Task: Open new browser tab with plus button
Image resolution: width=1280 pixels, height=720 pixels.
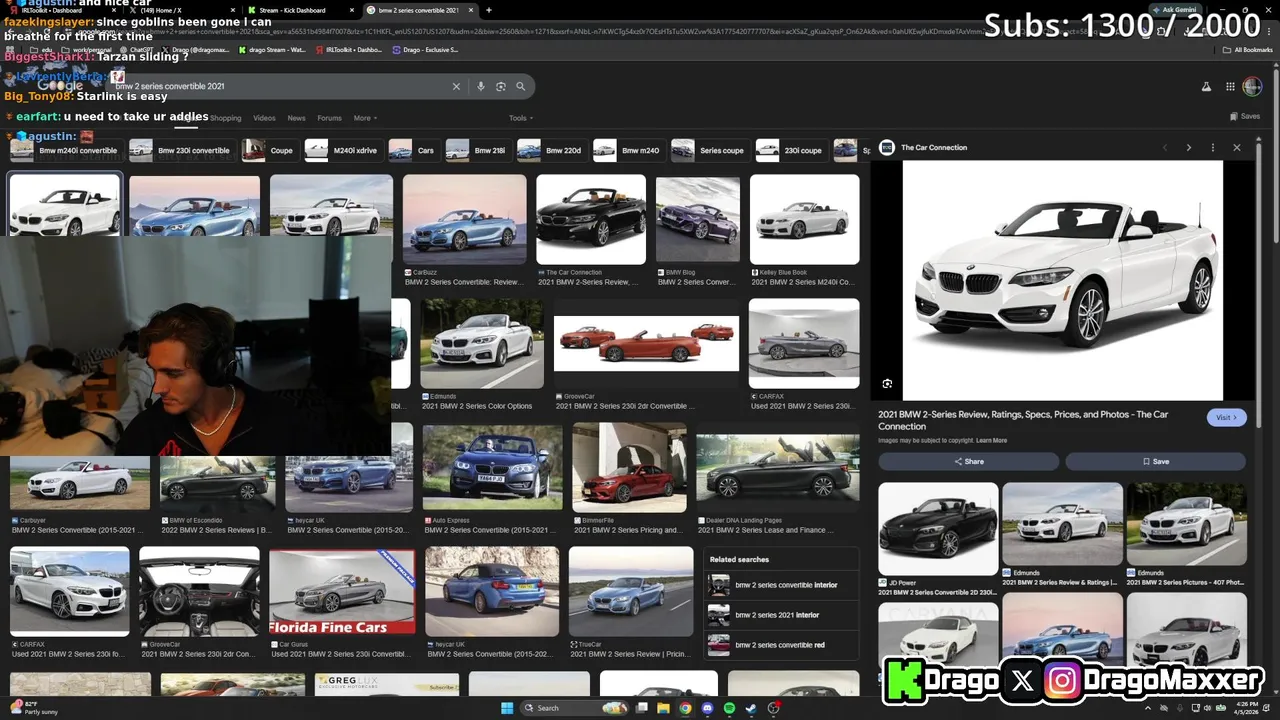Action: 489,10
